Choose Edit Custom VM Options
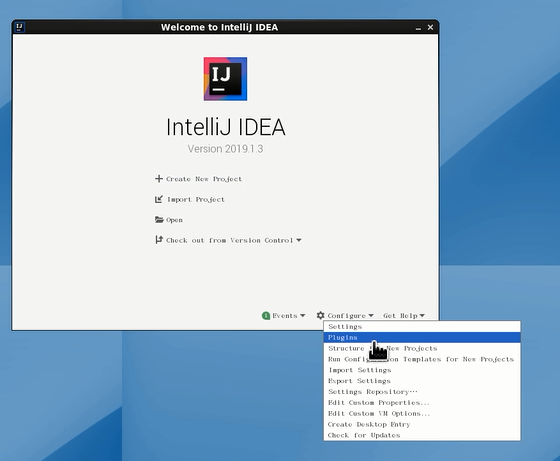The width and height of the screenshot is (560, 461). tap(422, 414)
